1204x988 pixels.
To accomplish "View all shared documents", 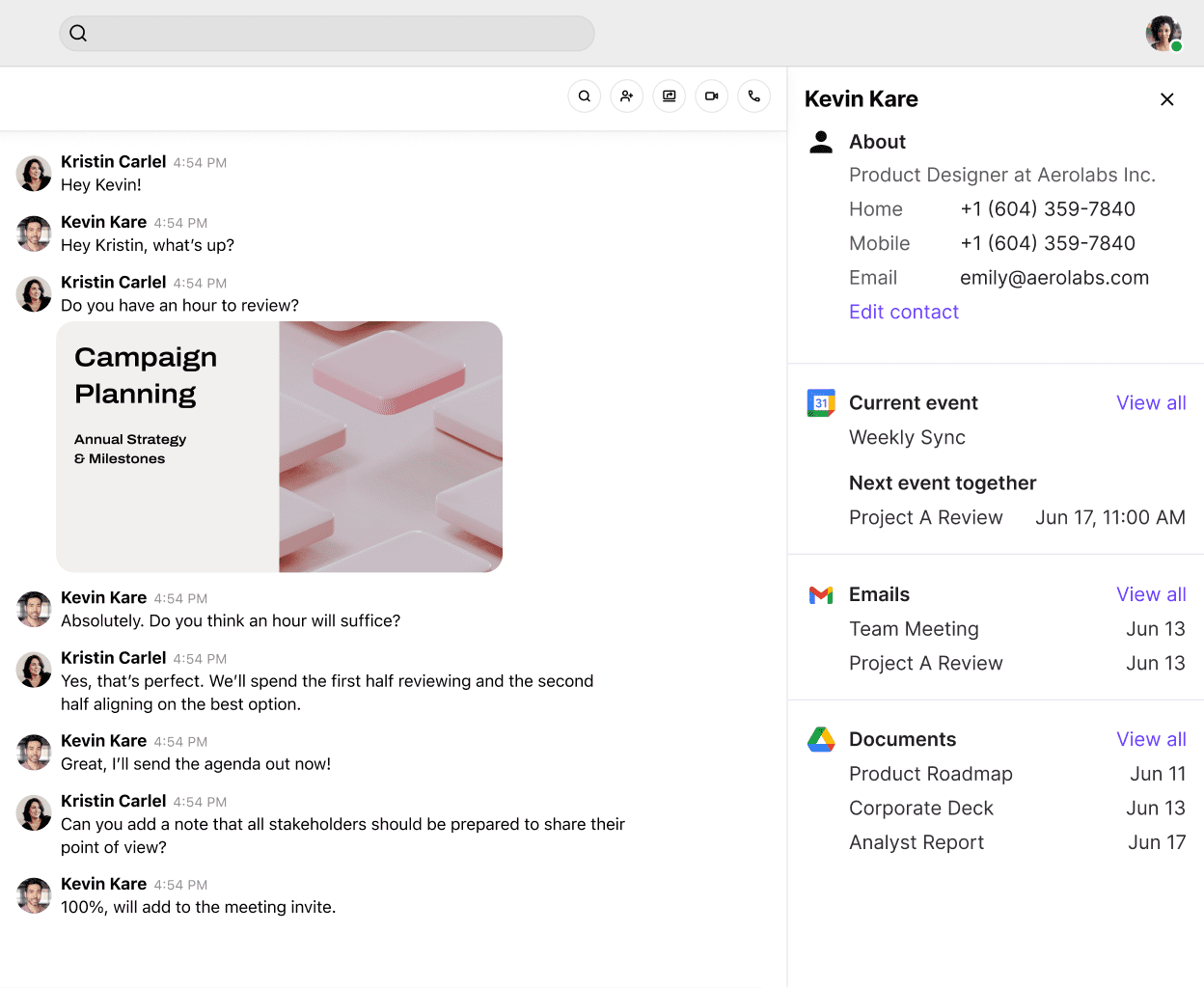I will pyautogui.click(x=1151, y=739).
